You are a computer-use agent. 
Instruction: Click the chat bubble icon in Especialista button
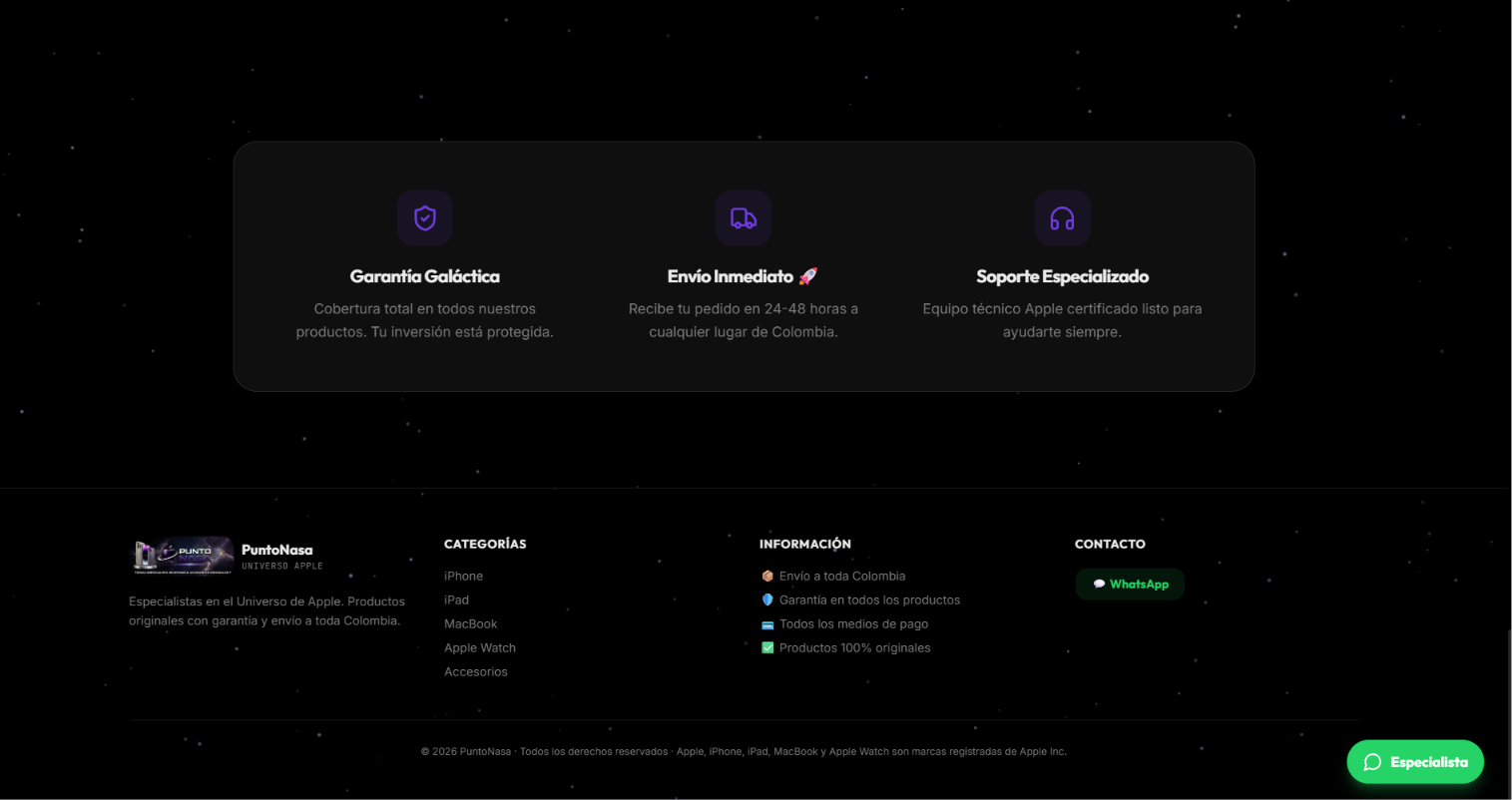[x=1372, y=762]
